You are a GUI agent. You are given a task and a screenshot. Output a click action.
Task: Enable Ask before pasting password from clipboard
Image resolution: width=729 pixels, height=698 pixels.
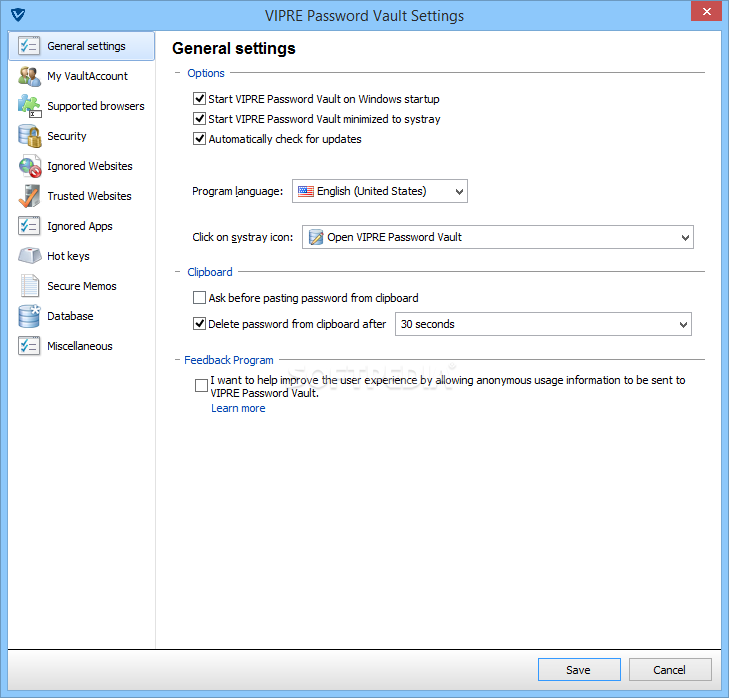199,298
